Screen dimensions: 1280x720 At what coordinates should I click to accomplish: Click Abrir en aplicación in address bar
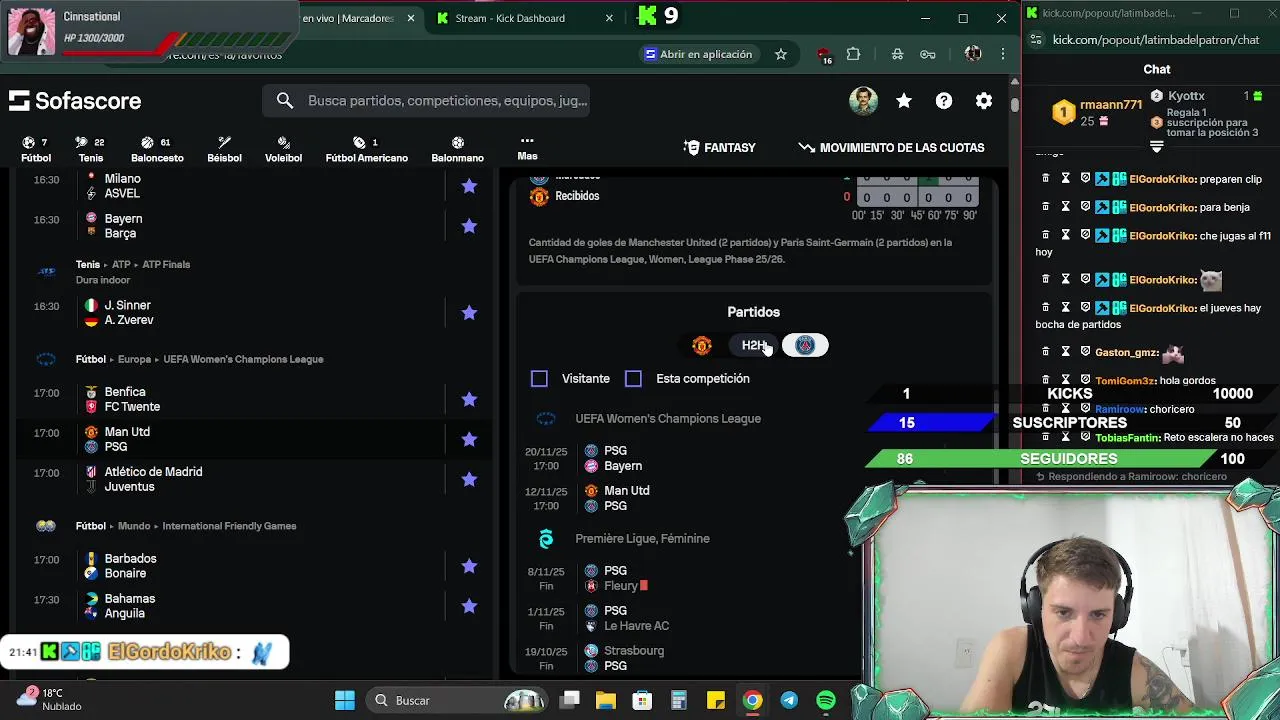point(698,54)
